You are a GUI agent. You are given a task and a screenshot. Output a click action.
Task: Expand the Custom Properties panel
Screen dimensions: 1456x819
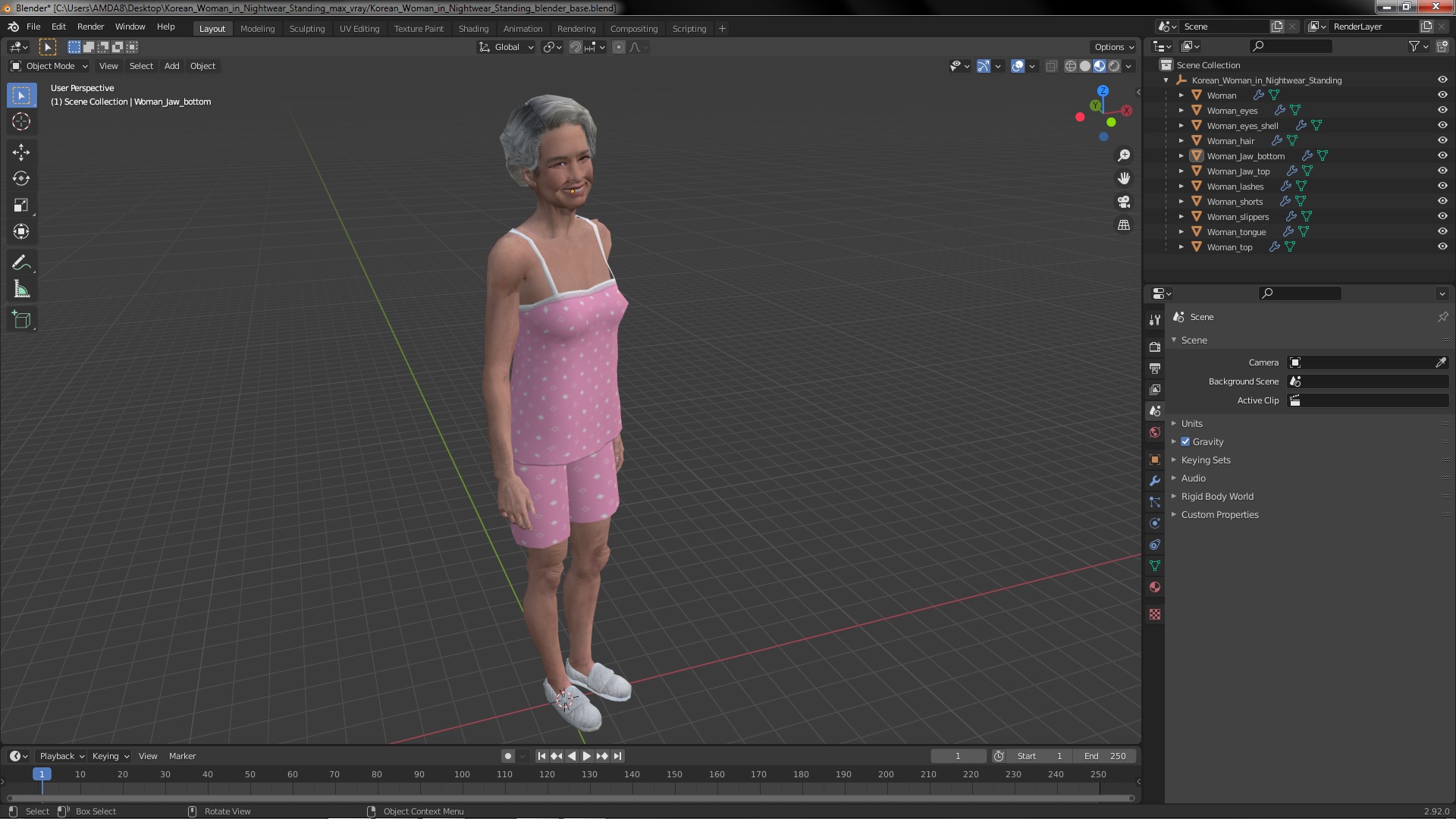click(x=1219, y=514)
